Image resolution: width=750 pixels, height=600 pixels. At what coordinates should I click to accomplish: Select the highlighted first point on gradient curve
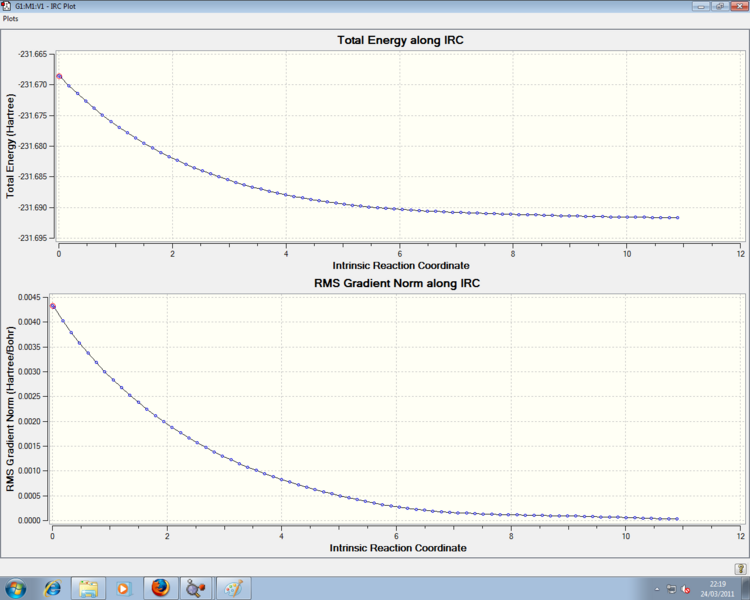tap(53, 306)
